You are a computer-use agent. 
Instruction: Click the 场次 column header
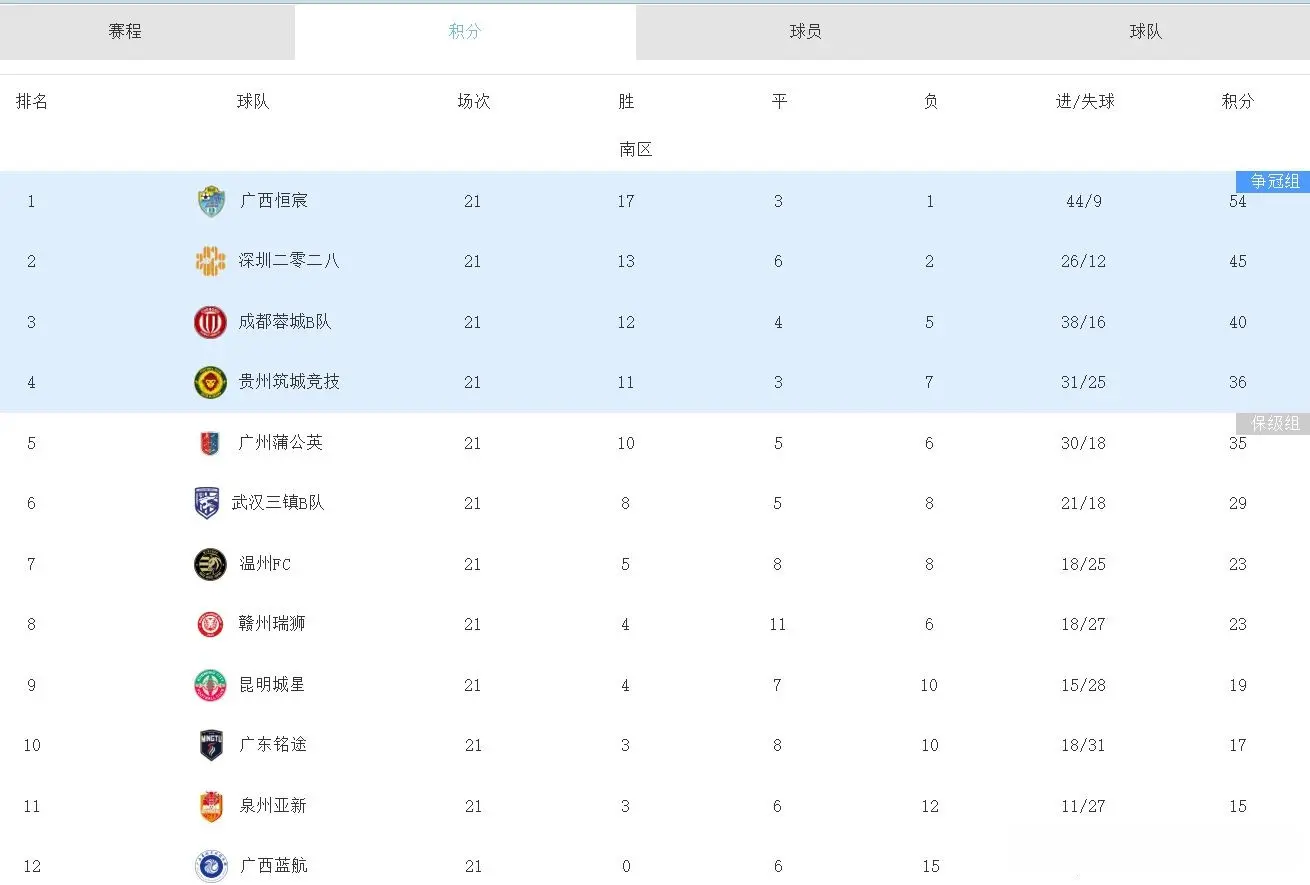[474, 102]
